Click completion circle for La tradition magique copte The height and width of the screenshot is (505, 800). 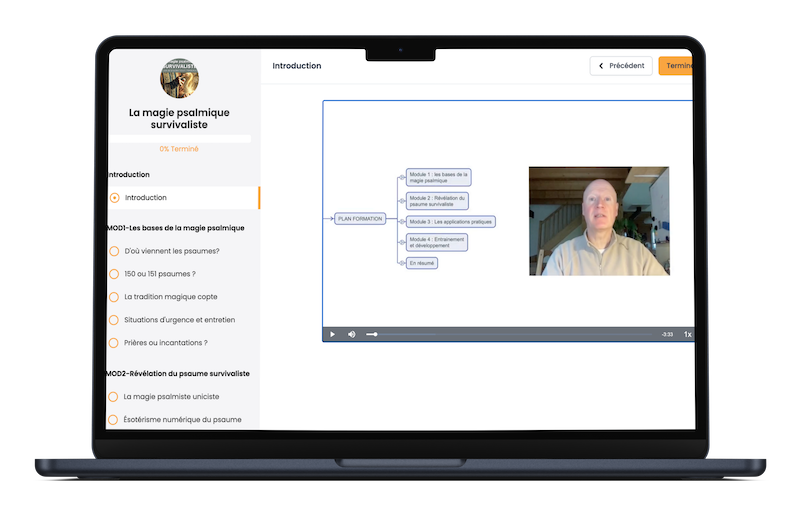coord(114,297)
